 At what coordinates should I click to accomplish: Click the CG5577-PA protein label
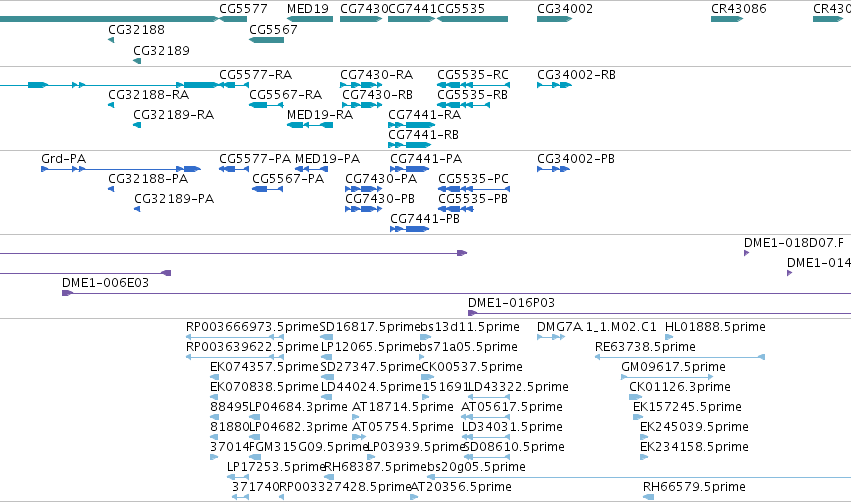click(x=255, y=159)
